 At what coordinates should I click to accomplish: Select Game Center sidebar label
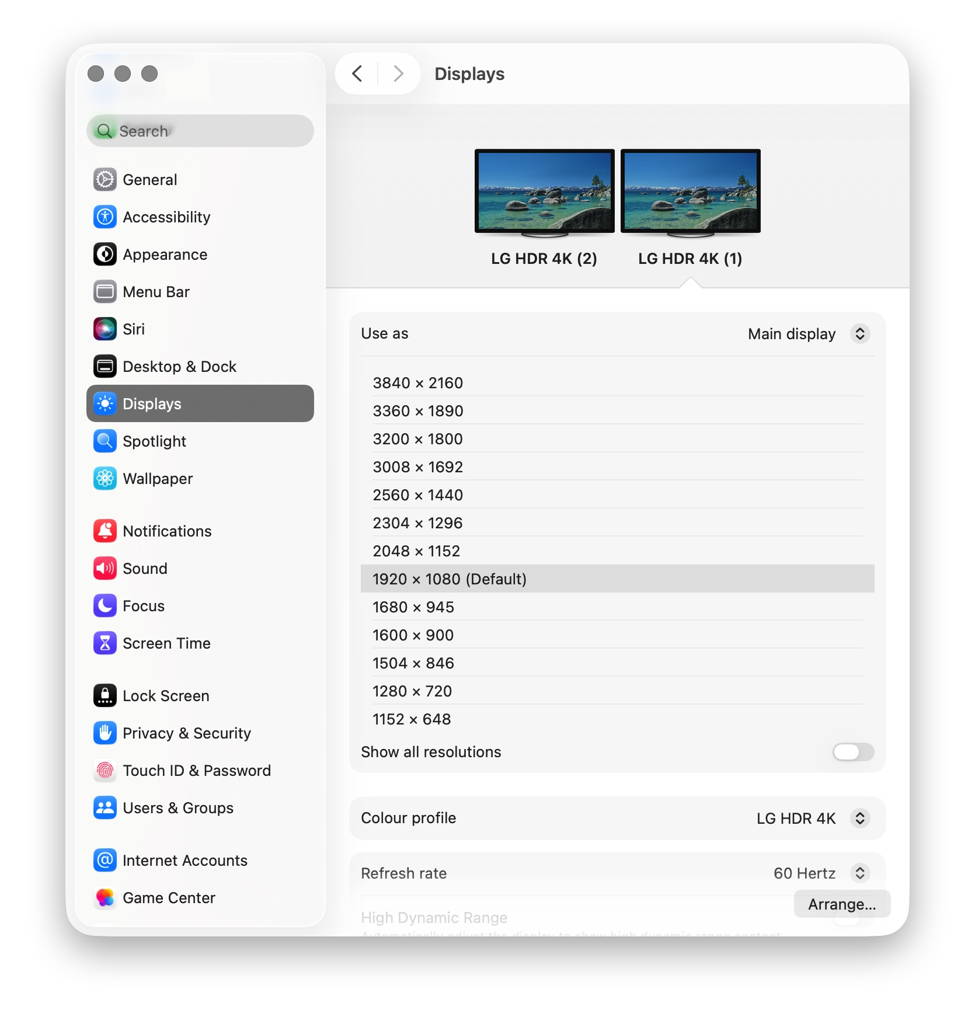169,898
